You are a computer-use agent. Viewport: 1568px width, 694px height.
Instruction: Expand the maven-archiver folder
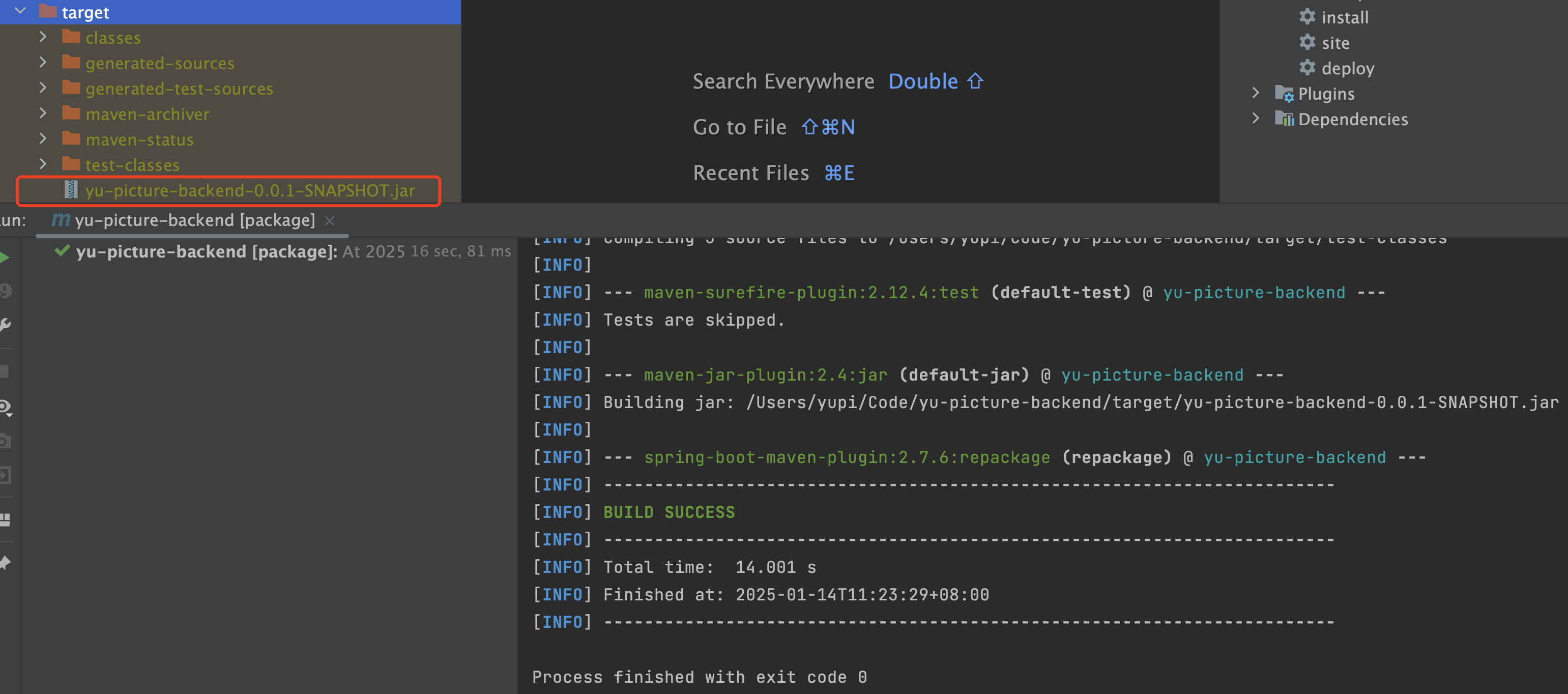coord(43,114)
